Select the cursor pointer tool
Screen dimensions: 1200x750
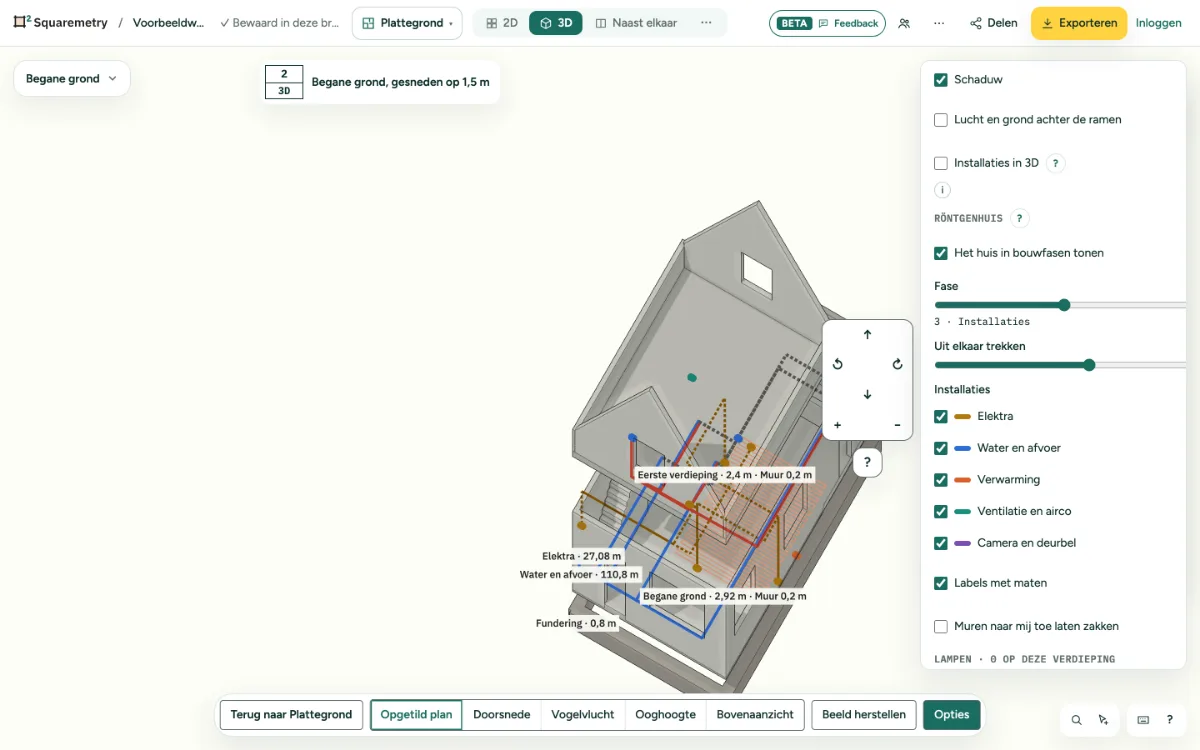pos(1103,719)
